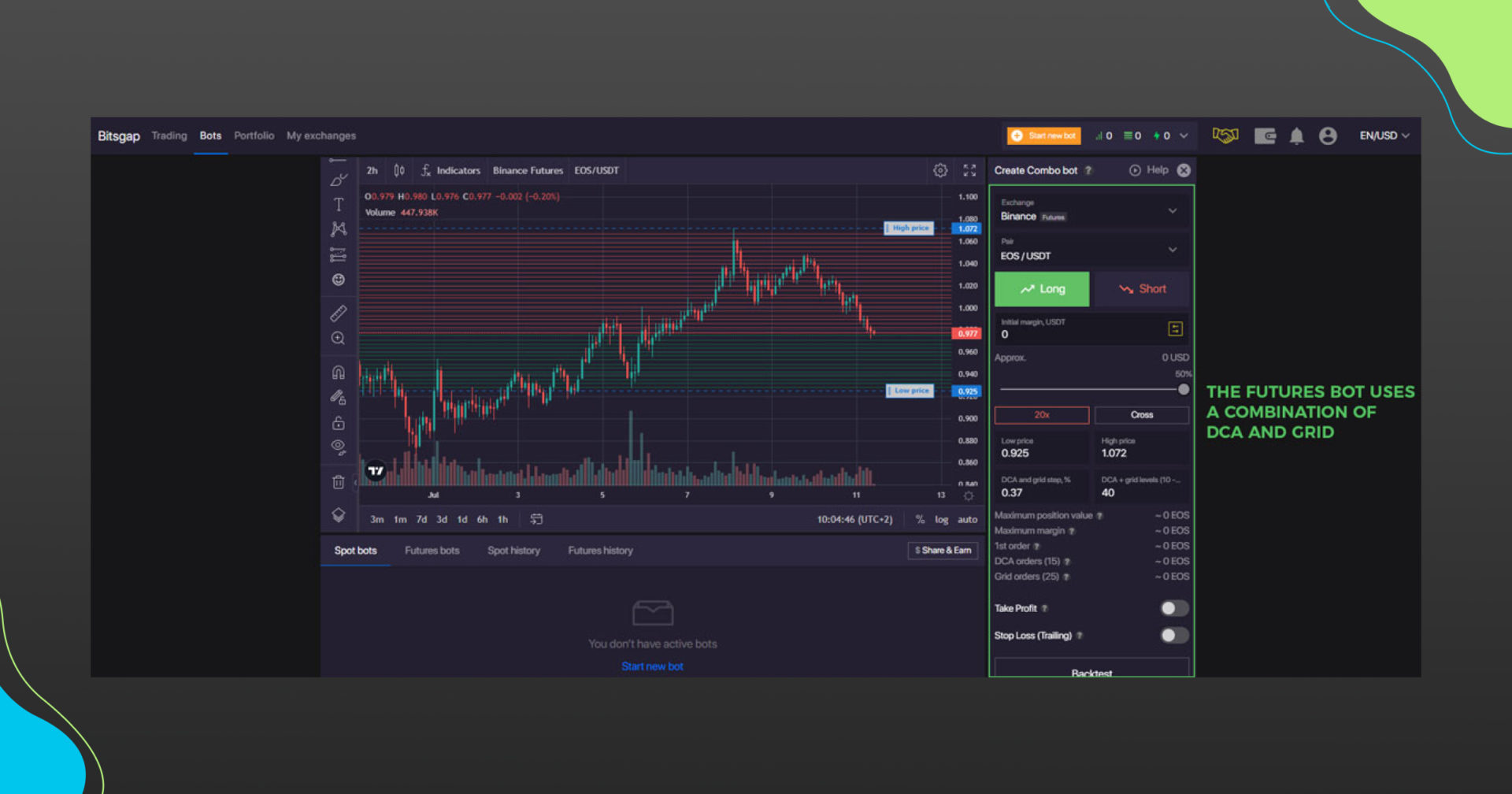Click the Zoom-in magnifier tool
Image resolution: width=1512 pixels, height=794 pixels.
(339, 338)
